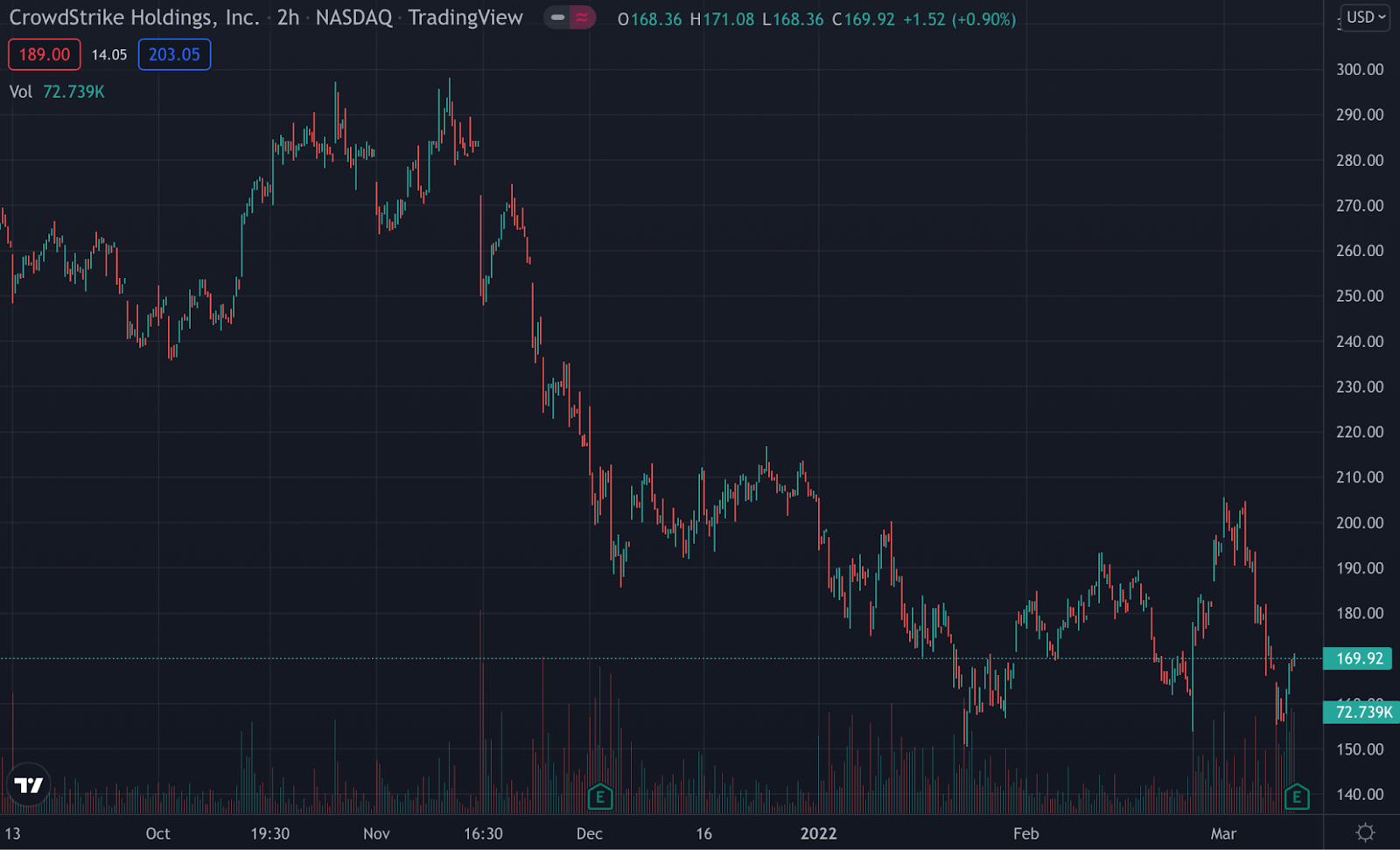Click the 280.00 price axis label
1400x850 pixels.
coord(1360,160)
